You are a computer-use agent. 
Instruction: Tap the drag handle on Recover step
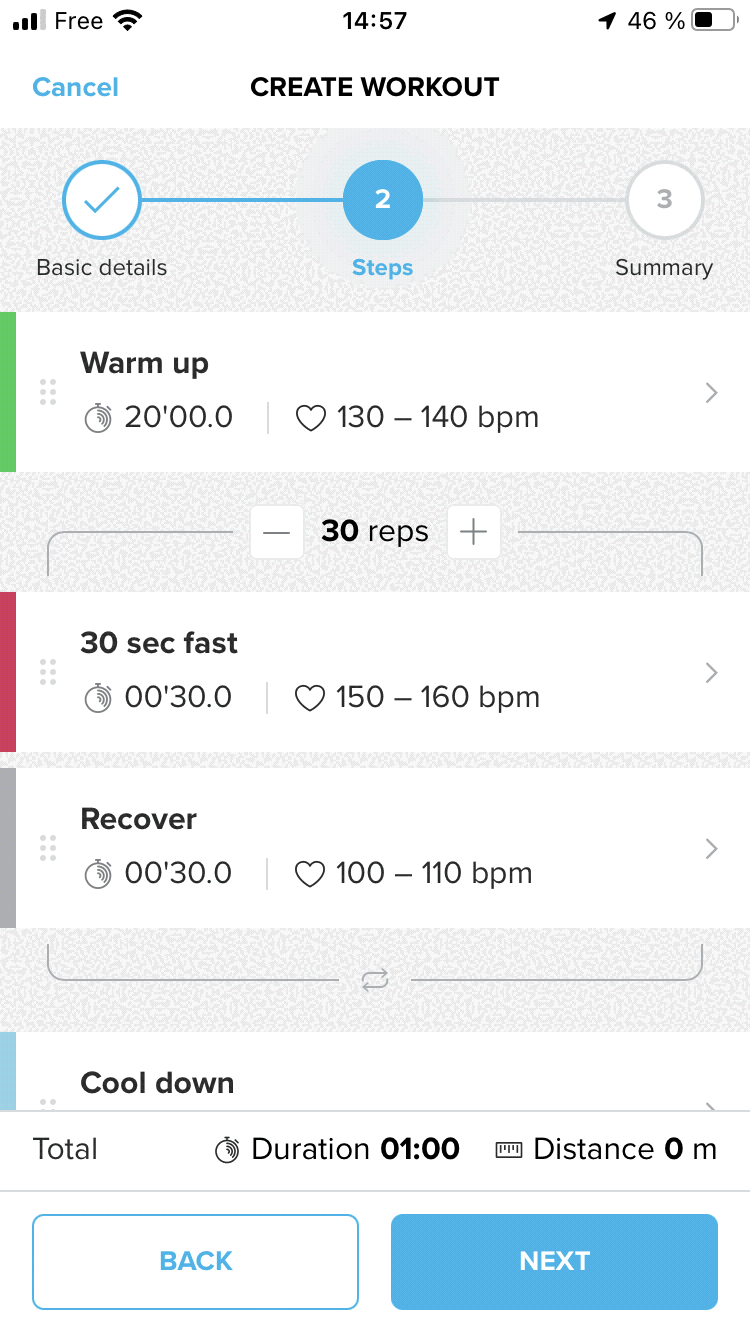click(x=47, y=848)
